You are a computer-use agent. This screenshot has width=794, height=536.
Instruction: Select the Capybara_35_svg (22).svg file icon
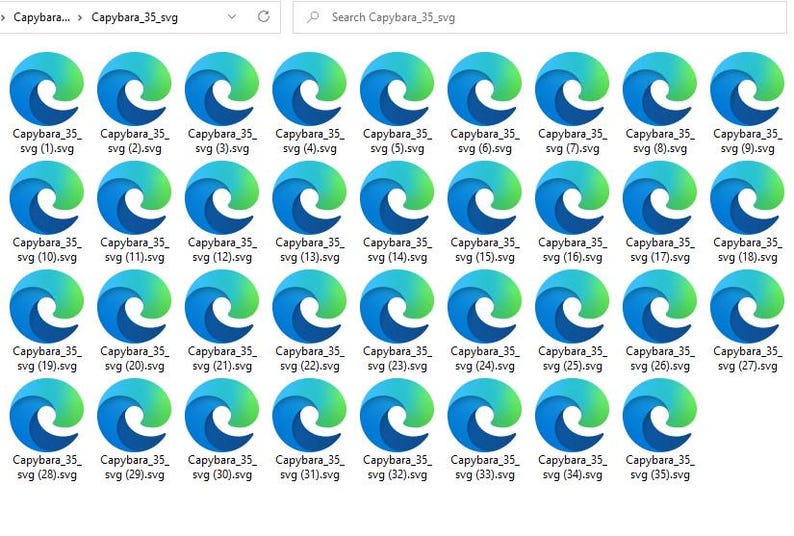(x=309, y=307)
